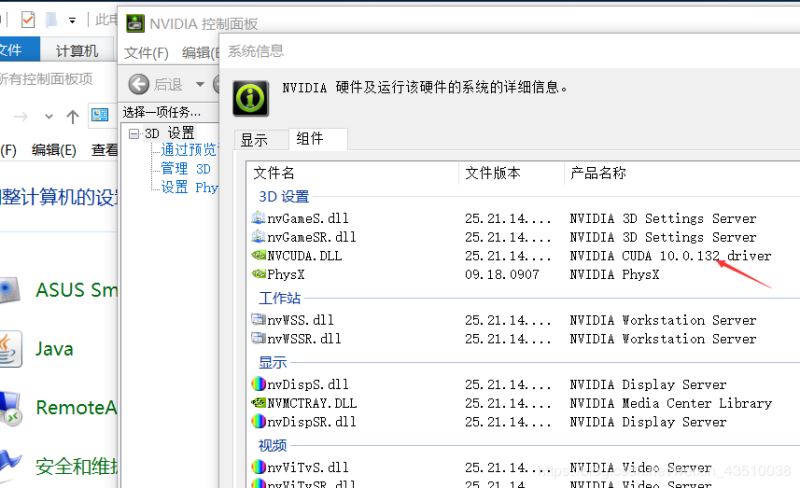Select the nvViTvS.dll file name
The width and height of the screenshot is (800, 488).
[x=308, y=468]
